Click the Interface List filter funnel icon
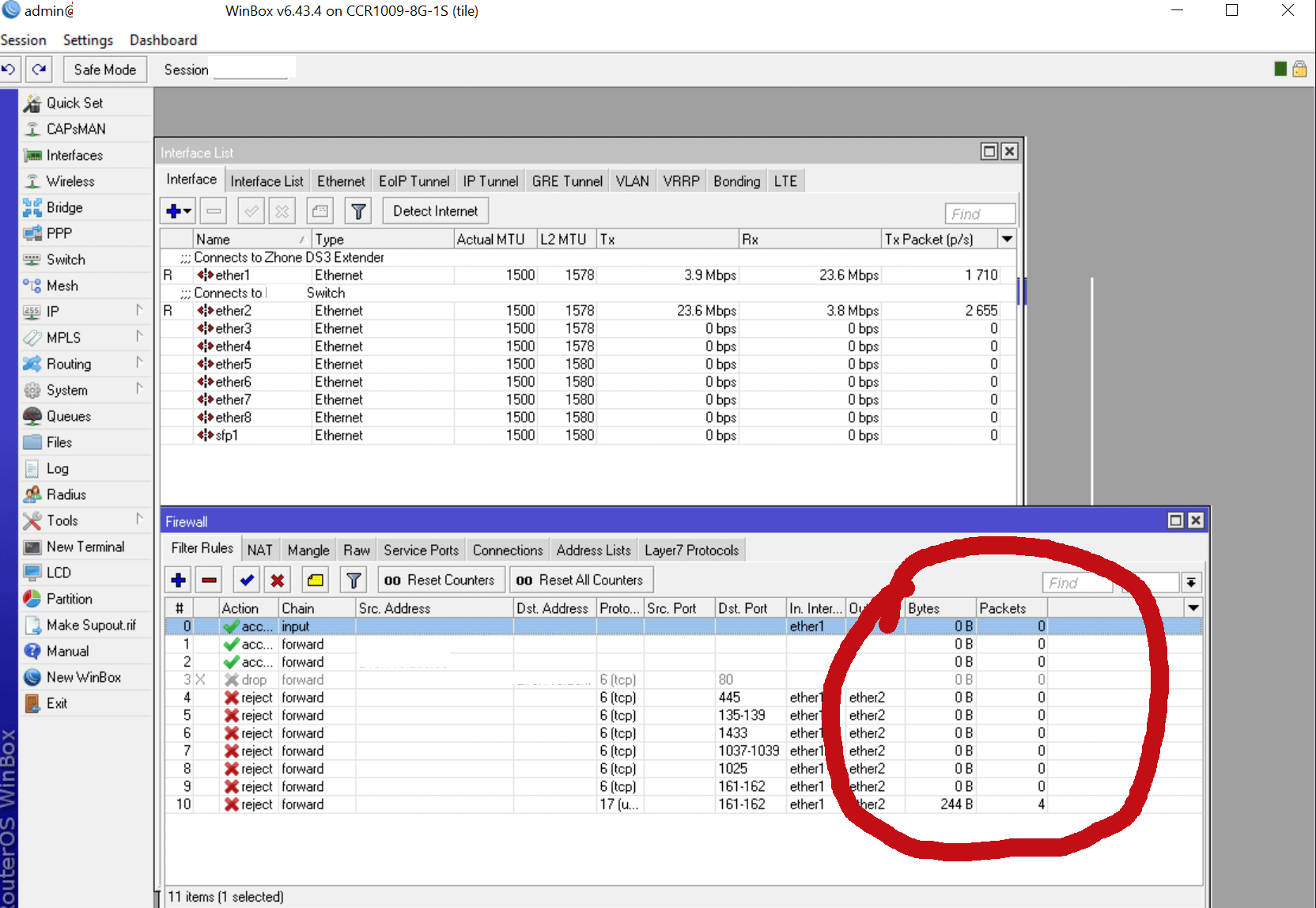 pyautogui.click(x=358, y=211)
